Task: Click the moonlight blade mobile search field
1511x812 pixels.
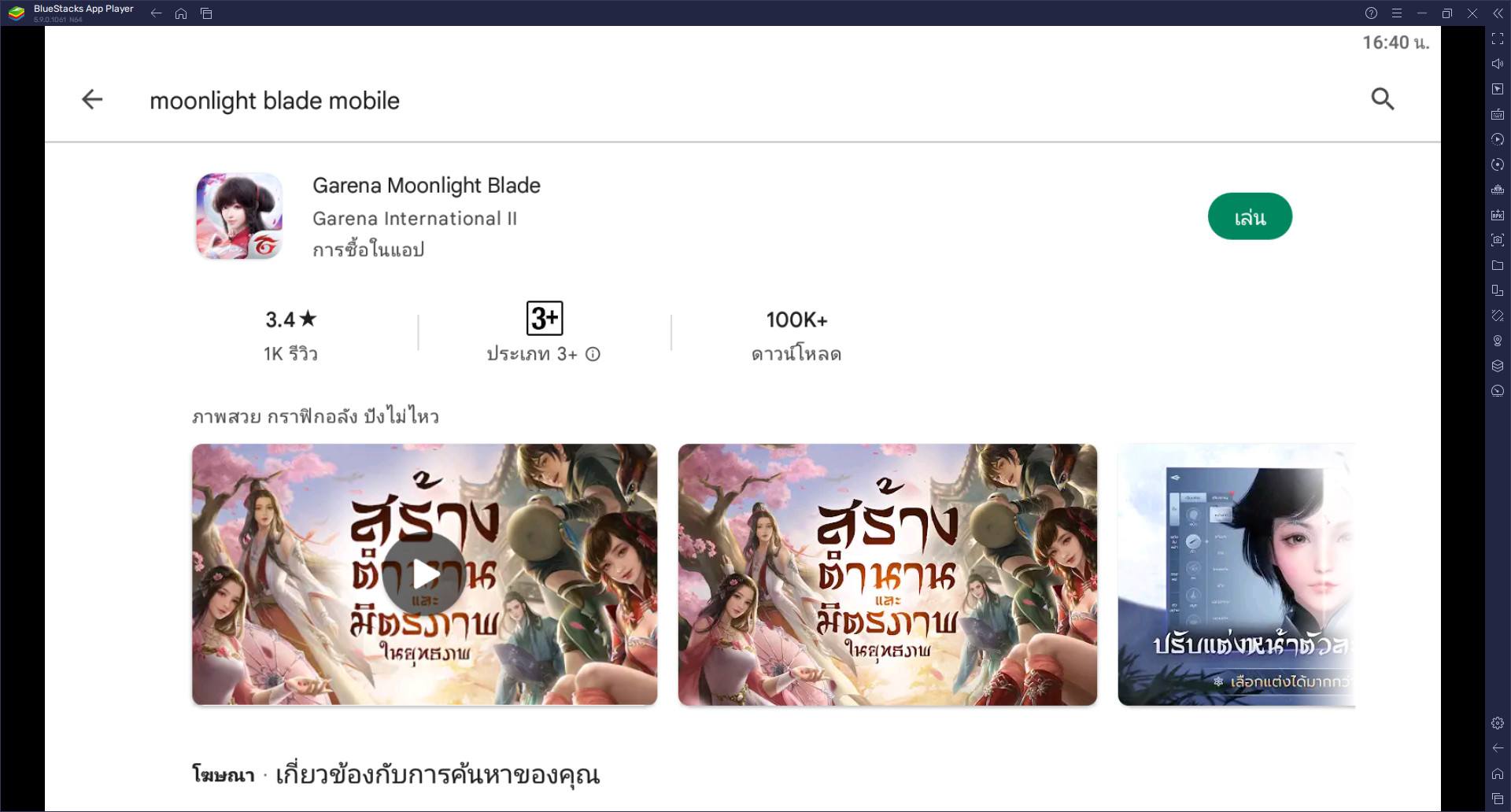Action: click(275, 101)
